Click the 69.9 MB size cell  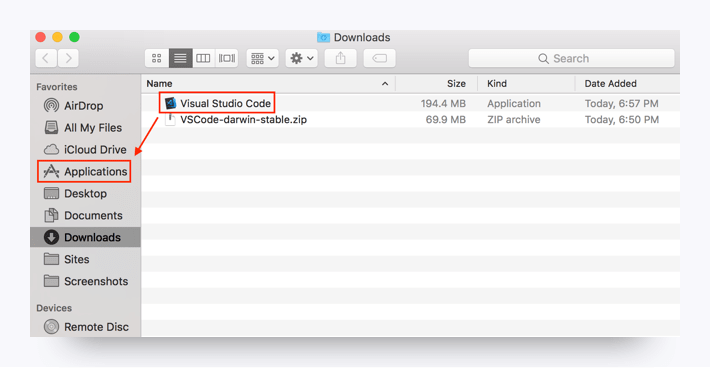click(446, 120)
